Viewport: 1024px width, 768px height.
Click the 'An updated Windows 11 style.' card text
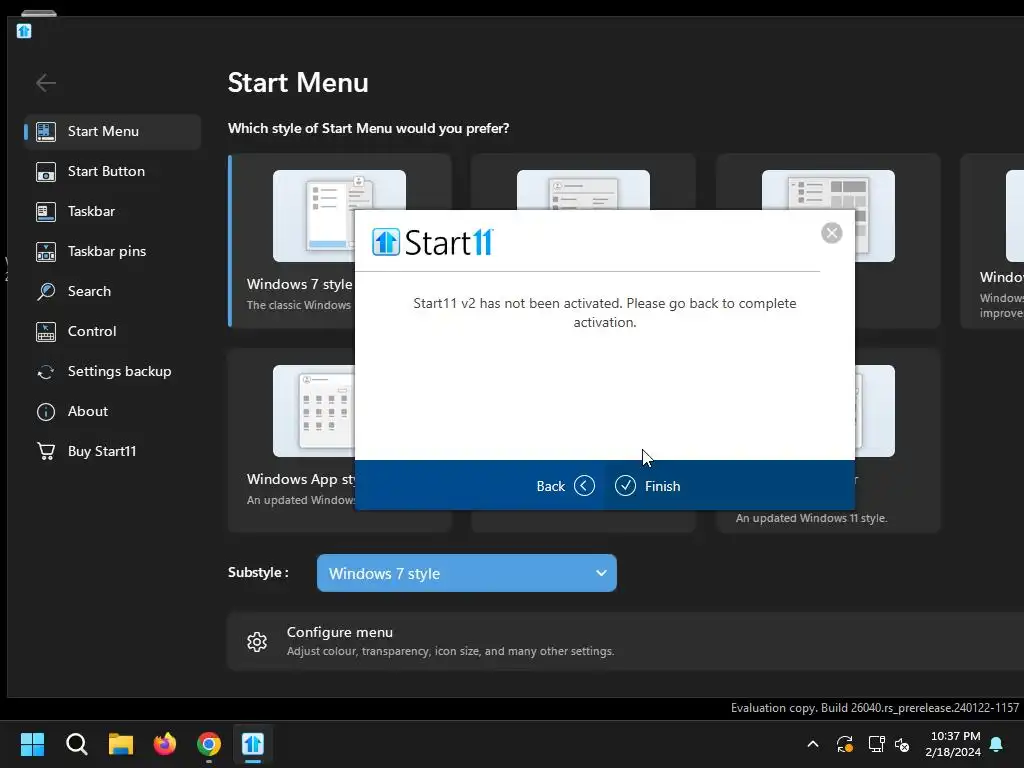coord(811,518)
